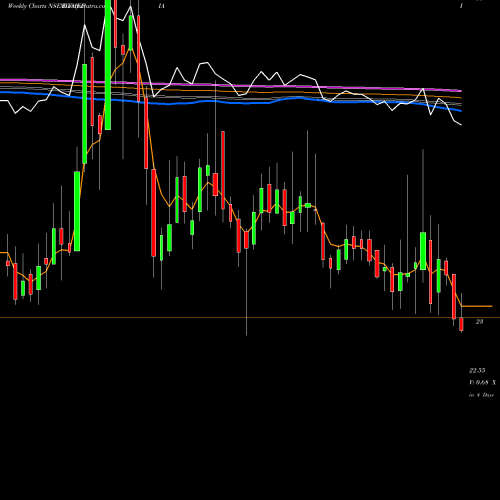Click the 'in 4 Days' label
This screenshot has width=500, height=500.
pos(481,395)
